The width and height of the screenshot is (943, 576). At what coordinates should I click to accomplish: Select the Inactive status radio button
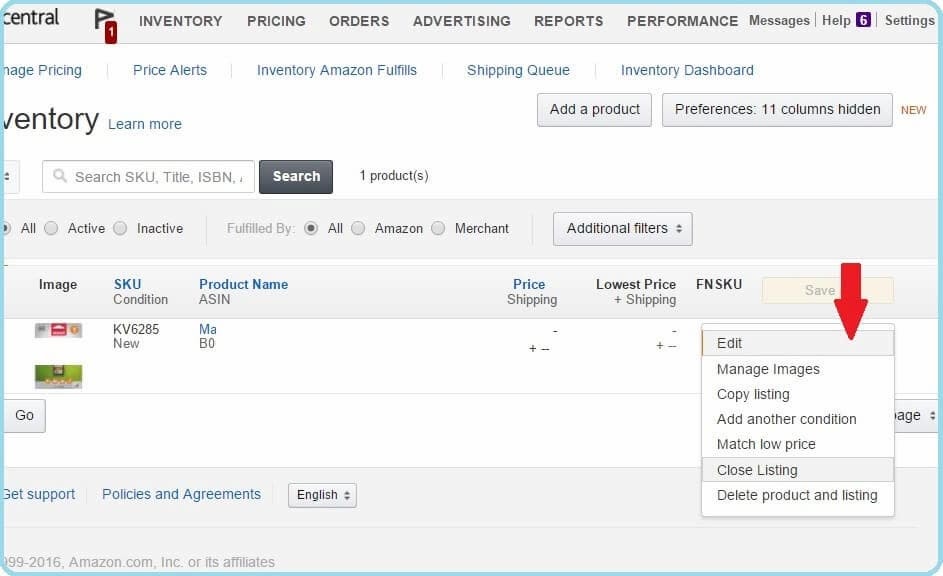120,228
